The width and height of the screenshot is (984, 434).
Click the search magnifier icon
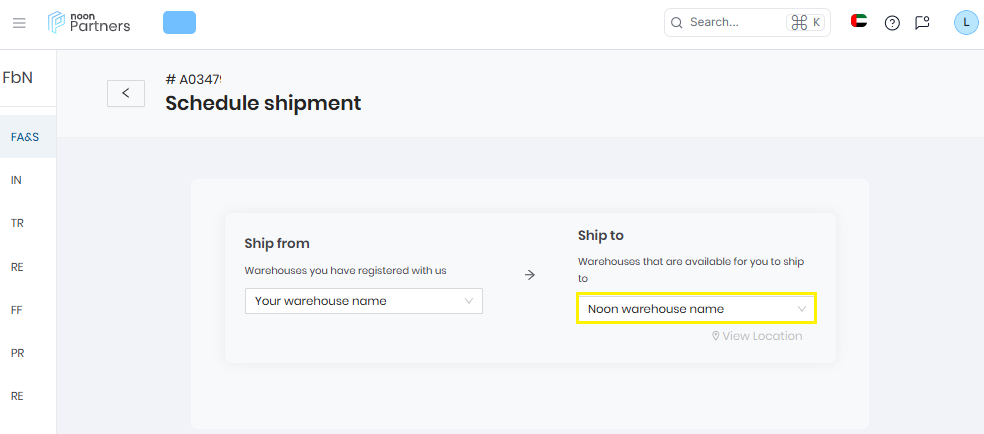click(676, 23)
